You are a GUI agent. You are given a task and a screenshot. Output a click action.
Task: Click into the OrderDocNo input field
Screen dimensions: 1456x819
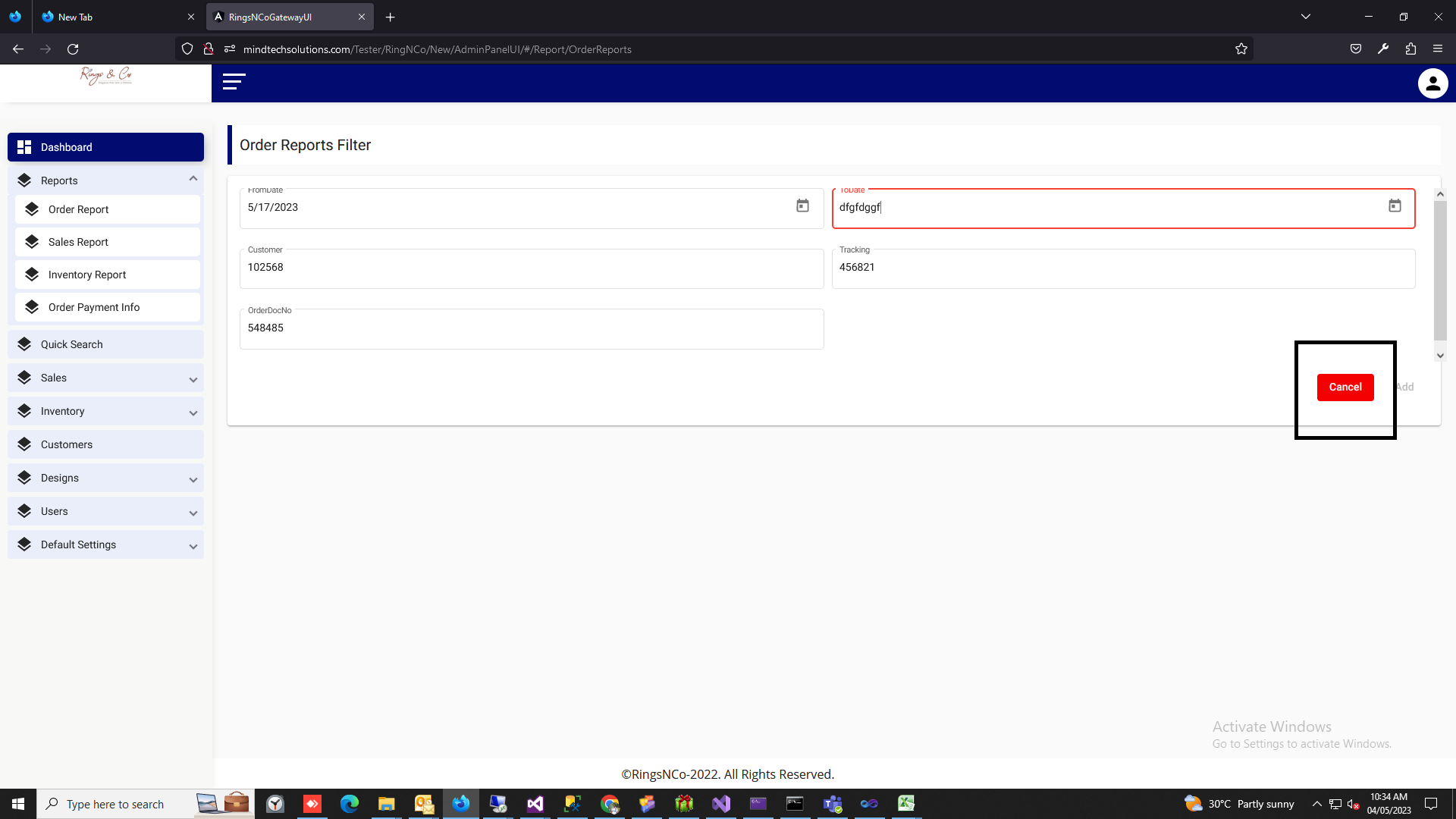coord(531,328)
